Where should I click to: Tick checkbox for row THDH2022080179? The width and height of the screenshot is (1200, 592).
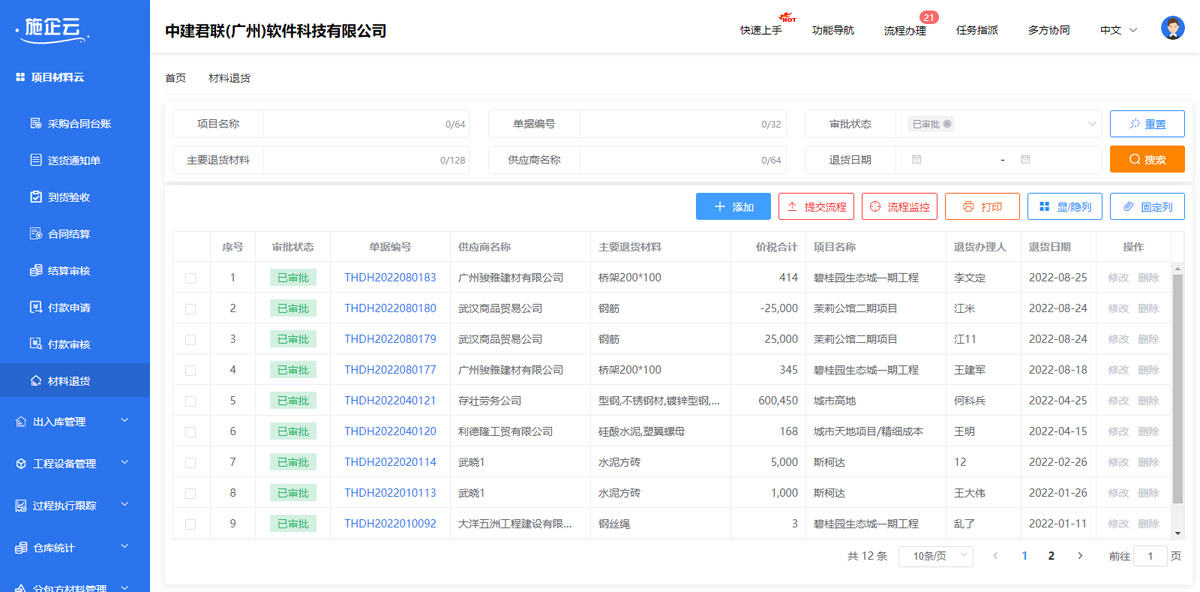click(190, 340)
